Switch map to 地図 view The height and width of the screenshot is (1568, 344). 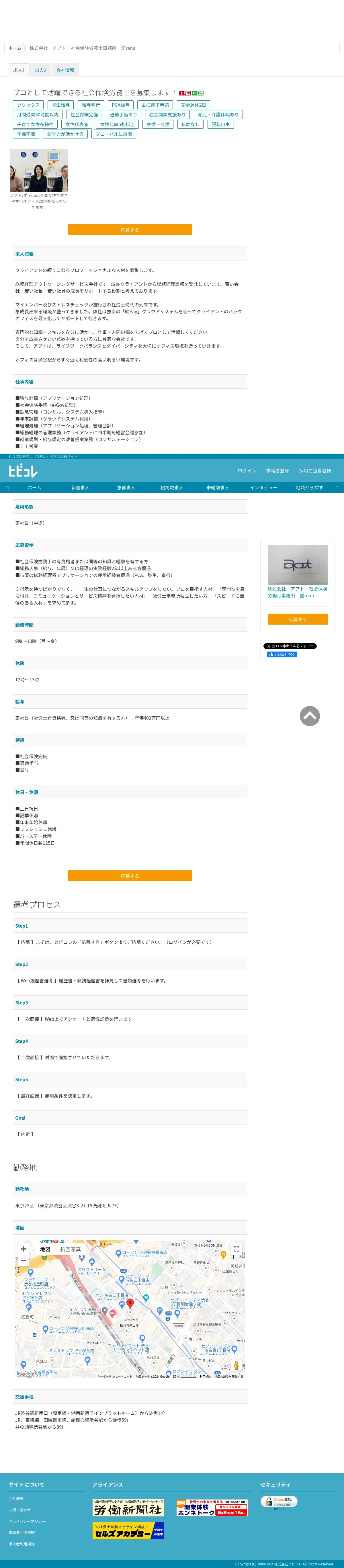click(x=45, y=1249)
